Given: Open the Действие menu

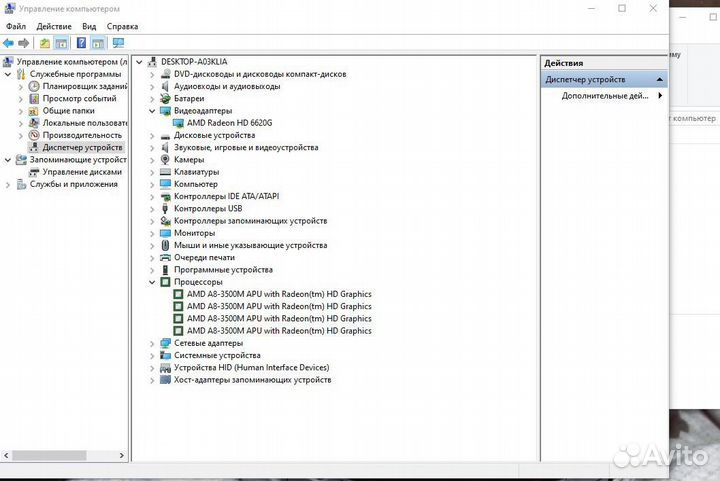Looking at the screenshot, I should point(54,27).
